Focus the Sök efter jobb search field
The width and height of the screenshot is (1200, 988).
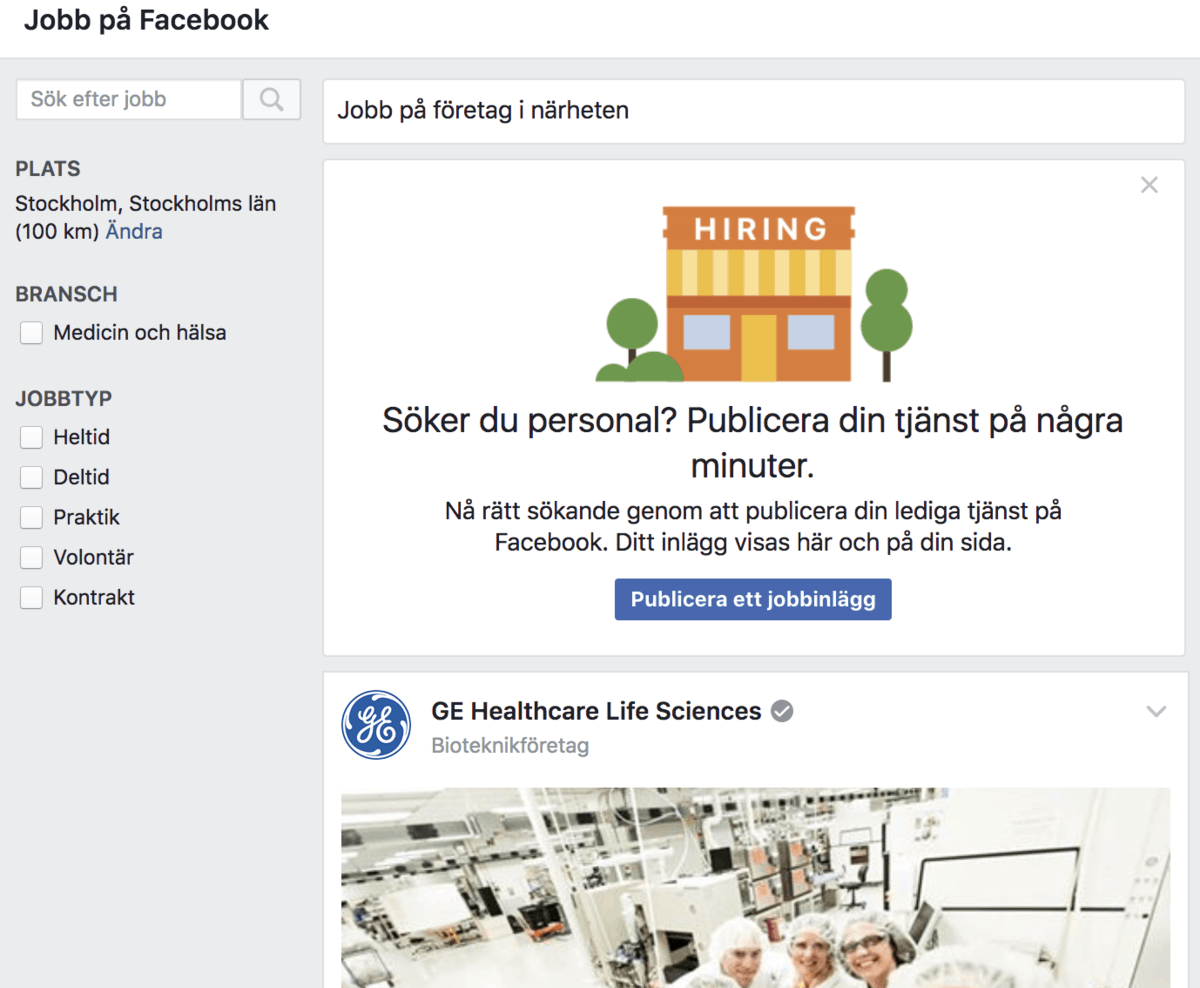pyautogui.click(x=129, y=100)
